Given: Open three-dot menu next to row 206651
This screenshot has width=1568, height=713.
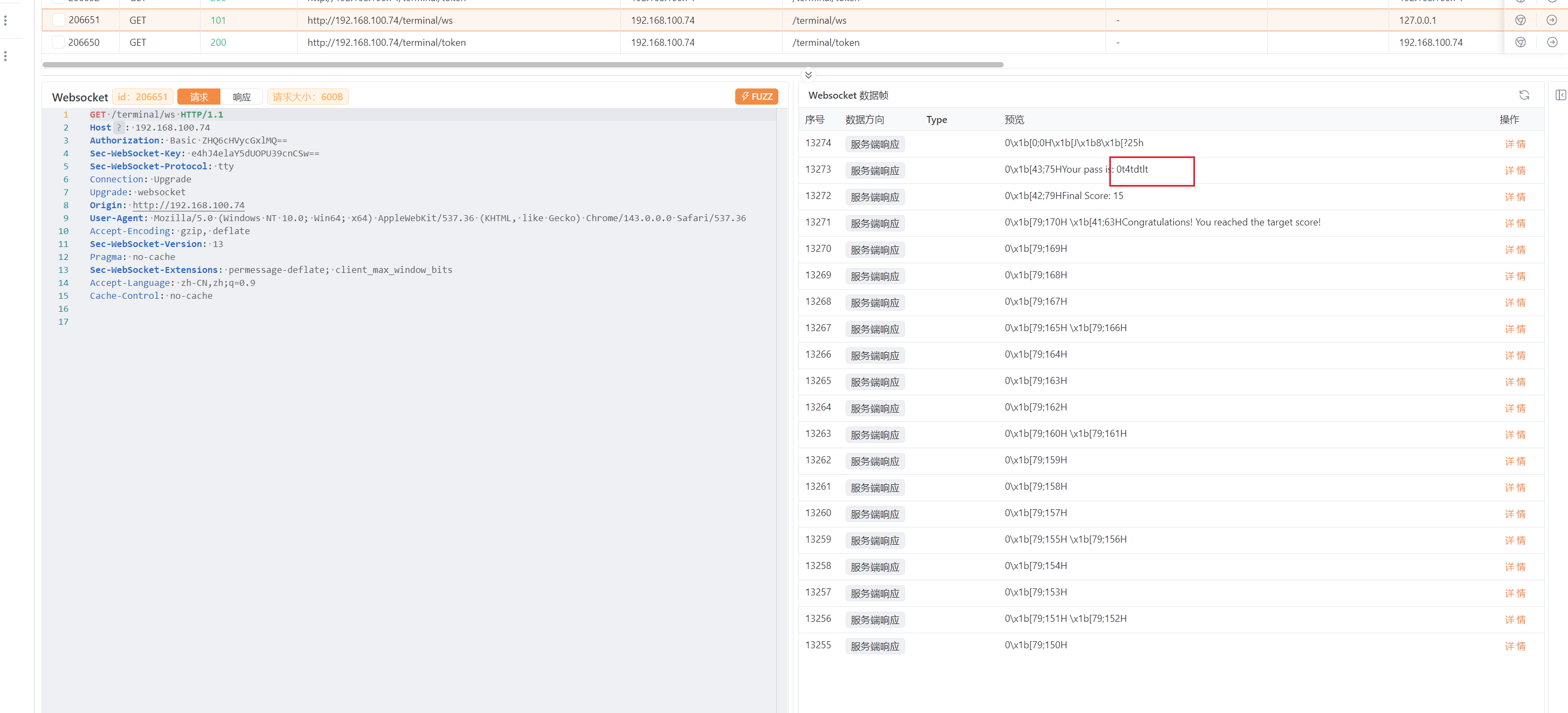Looking at the screenshot, I should (x=5, y=20).
